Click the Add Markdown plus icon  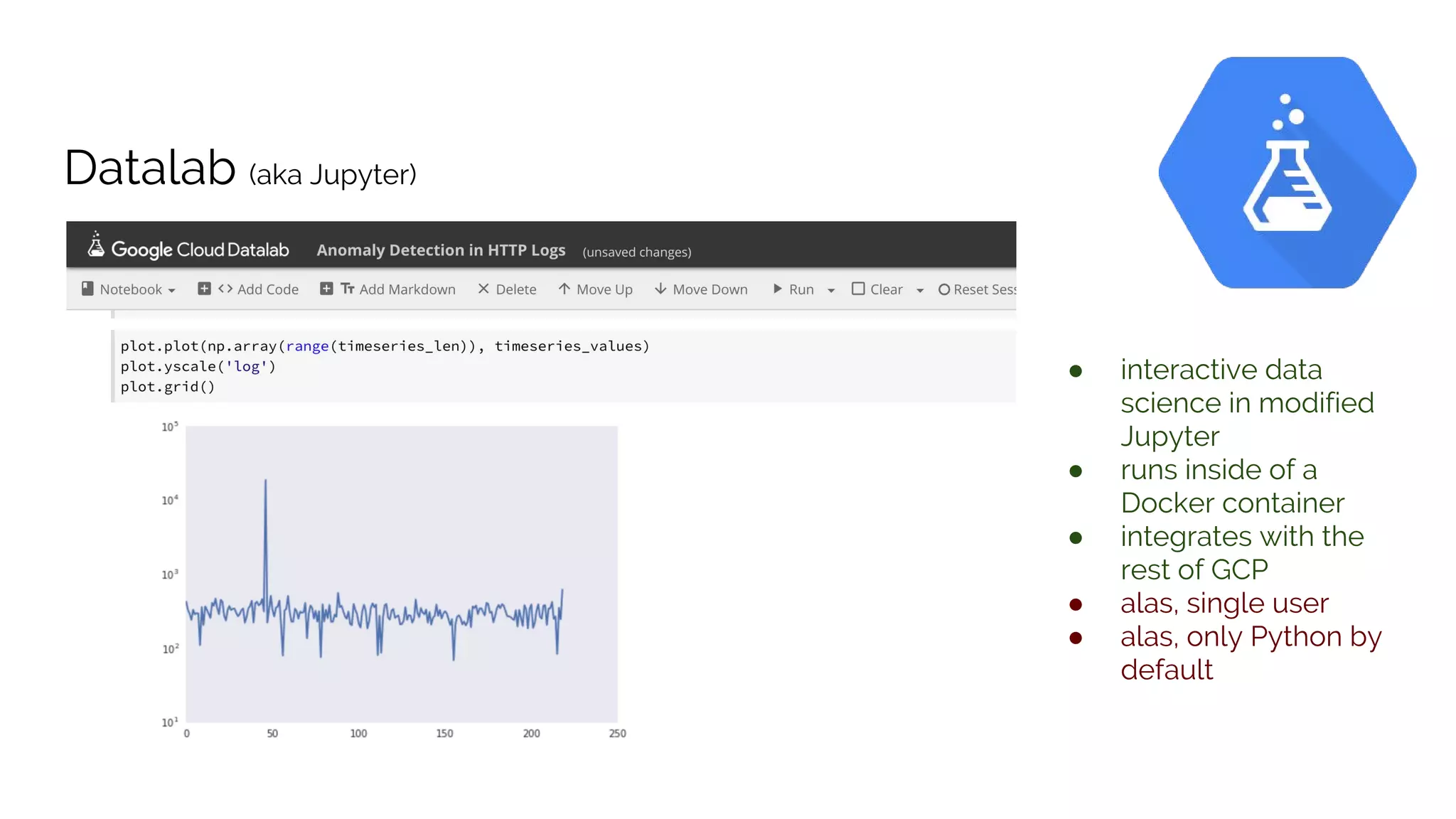pyautogui.click(x=326, y=289)
